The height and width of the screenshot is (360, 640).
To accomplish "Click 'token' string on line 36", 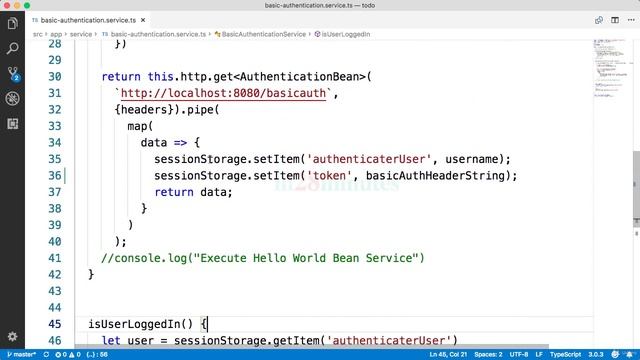I will [x=329, y=176].
